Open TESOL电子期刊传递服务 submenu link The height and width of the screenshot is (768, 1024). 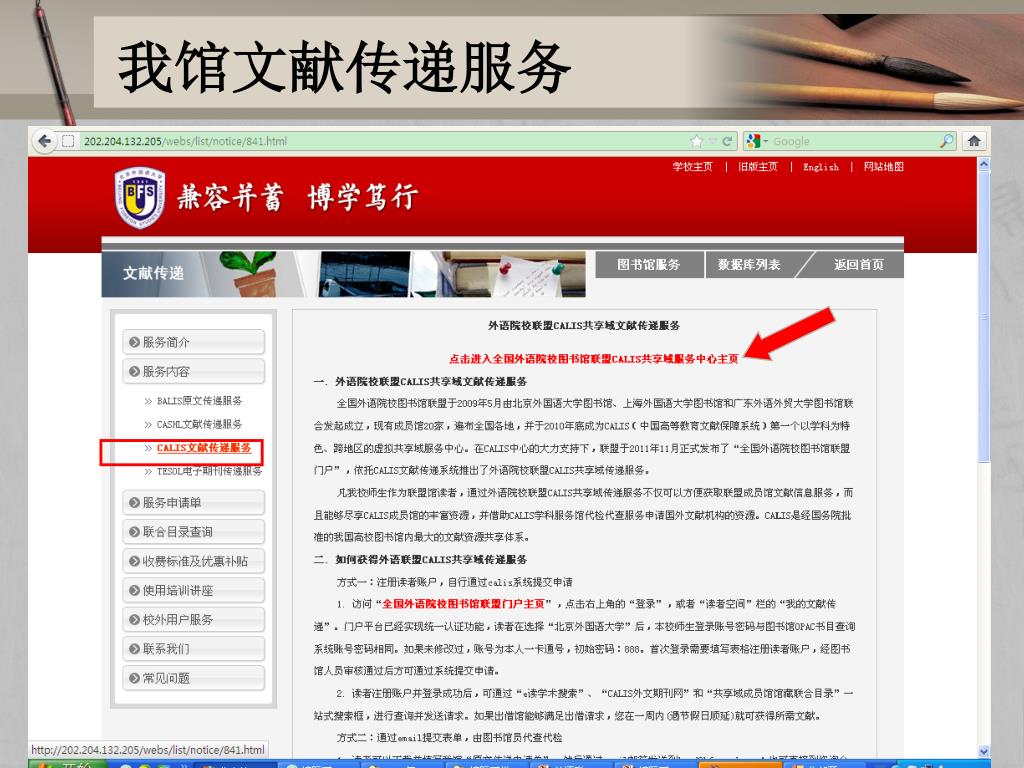[x=209, y=471]
